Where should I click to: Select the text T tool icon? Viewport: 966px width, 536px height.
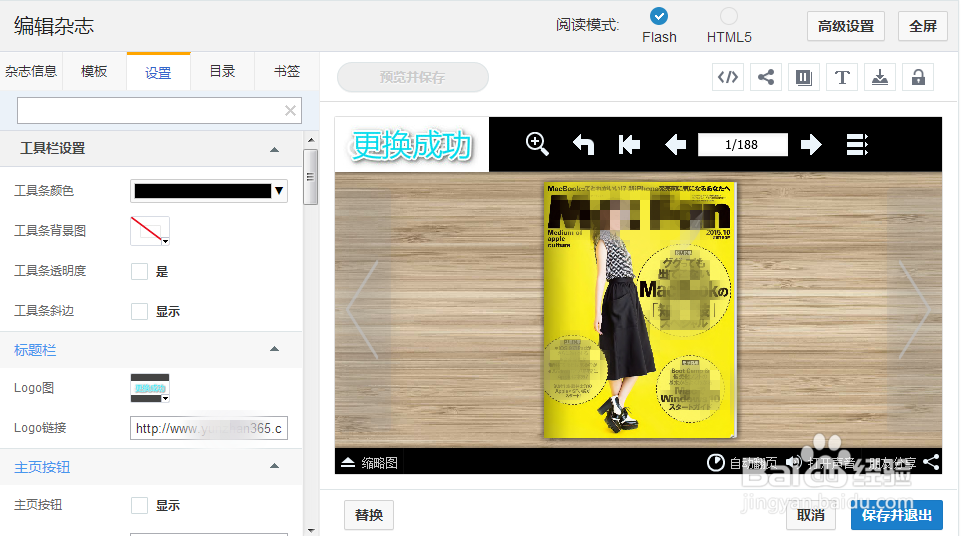(x=842, y=77)
